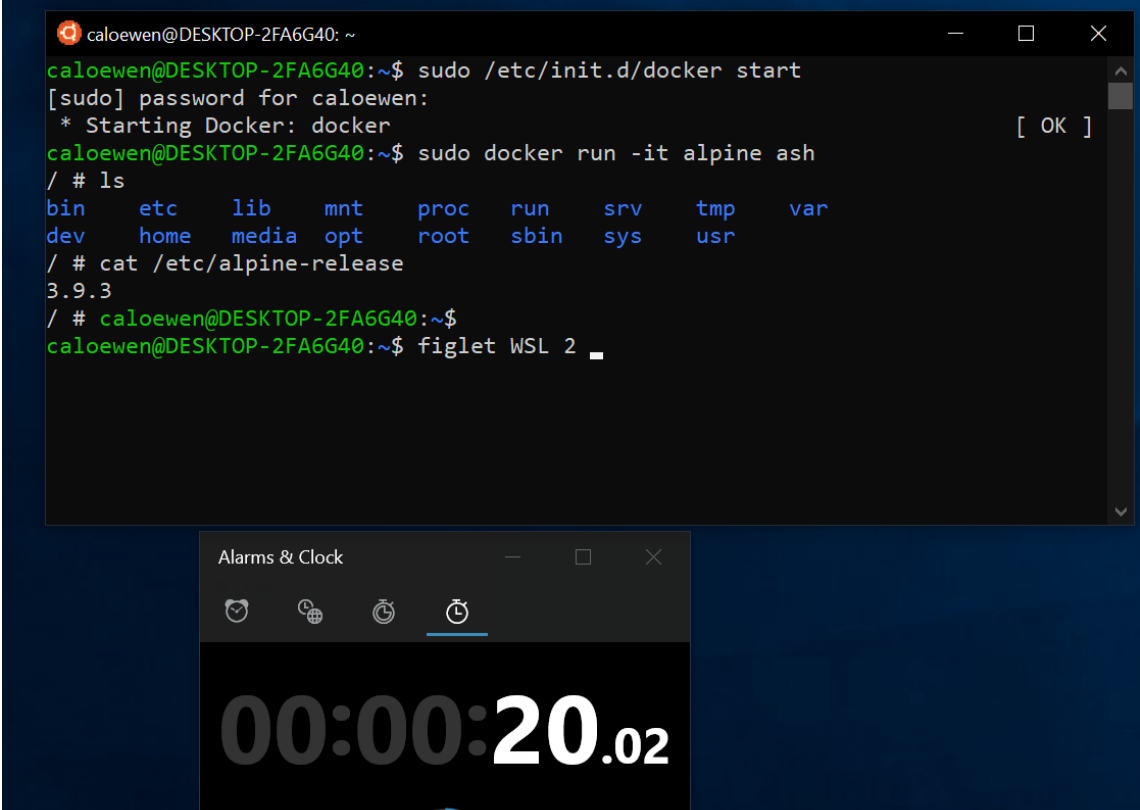The height and width of the screenshot is (810, 1140).
Task: Open the Alarm tab in Alarms & Clock
Action: pyautogui.click(x=237, y=611)
